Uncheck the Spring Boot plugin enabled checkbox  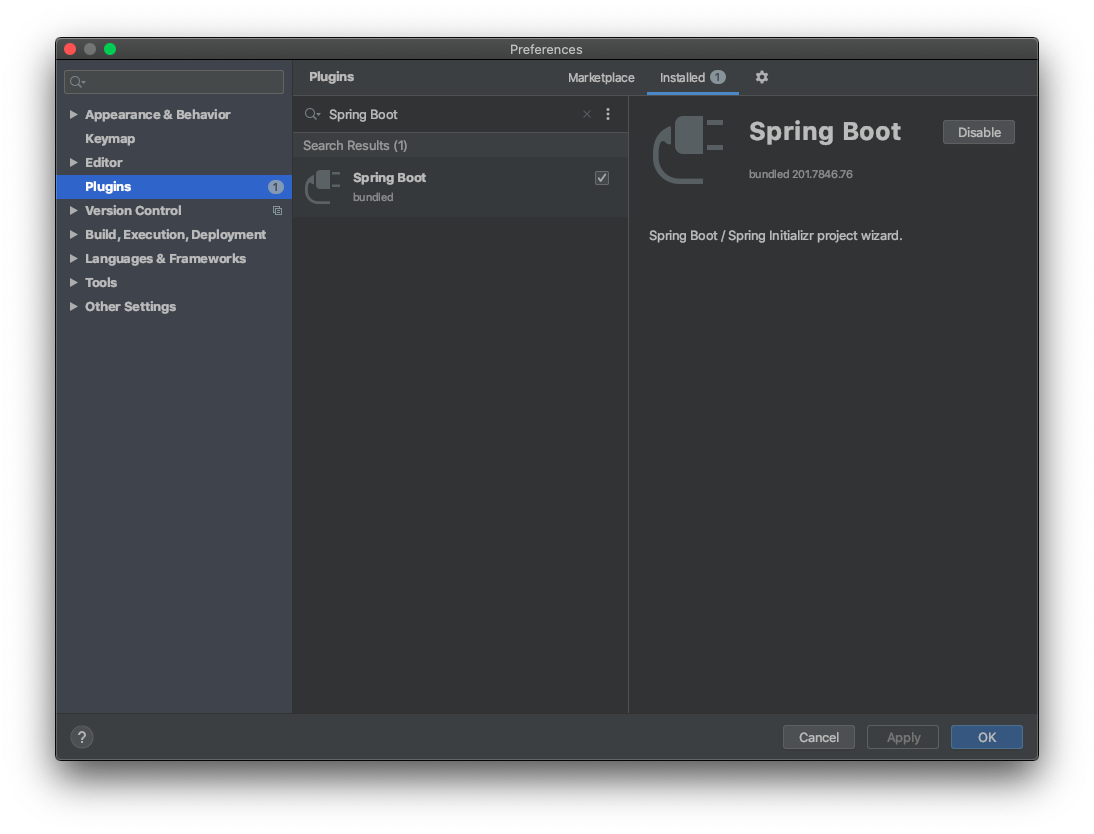tap(601, 178)
